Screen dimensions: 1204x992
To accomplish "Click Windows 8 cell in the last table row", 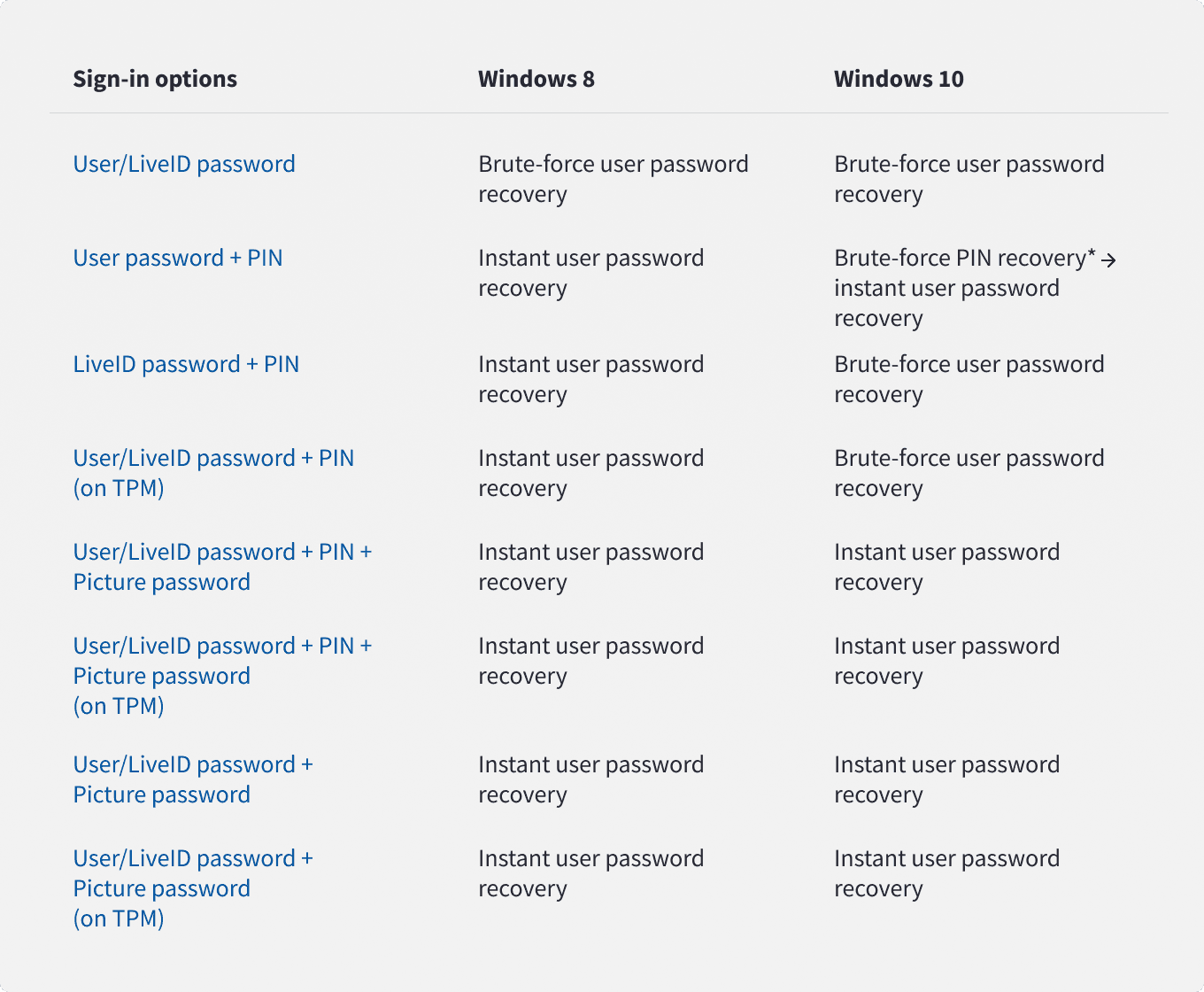I will coord(591,873).
